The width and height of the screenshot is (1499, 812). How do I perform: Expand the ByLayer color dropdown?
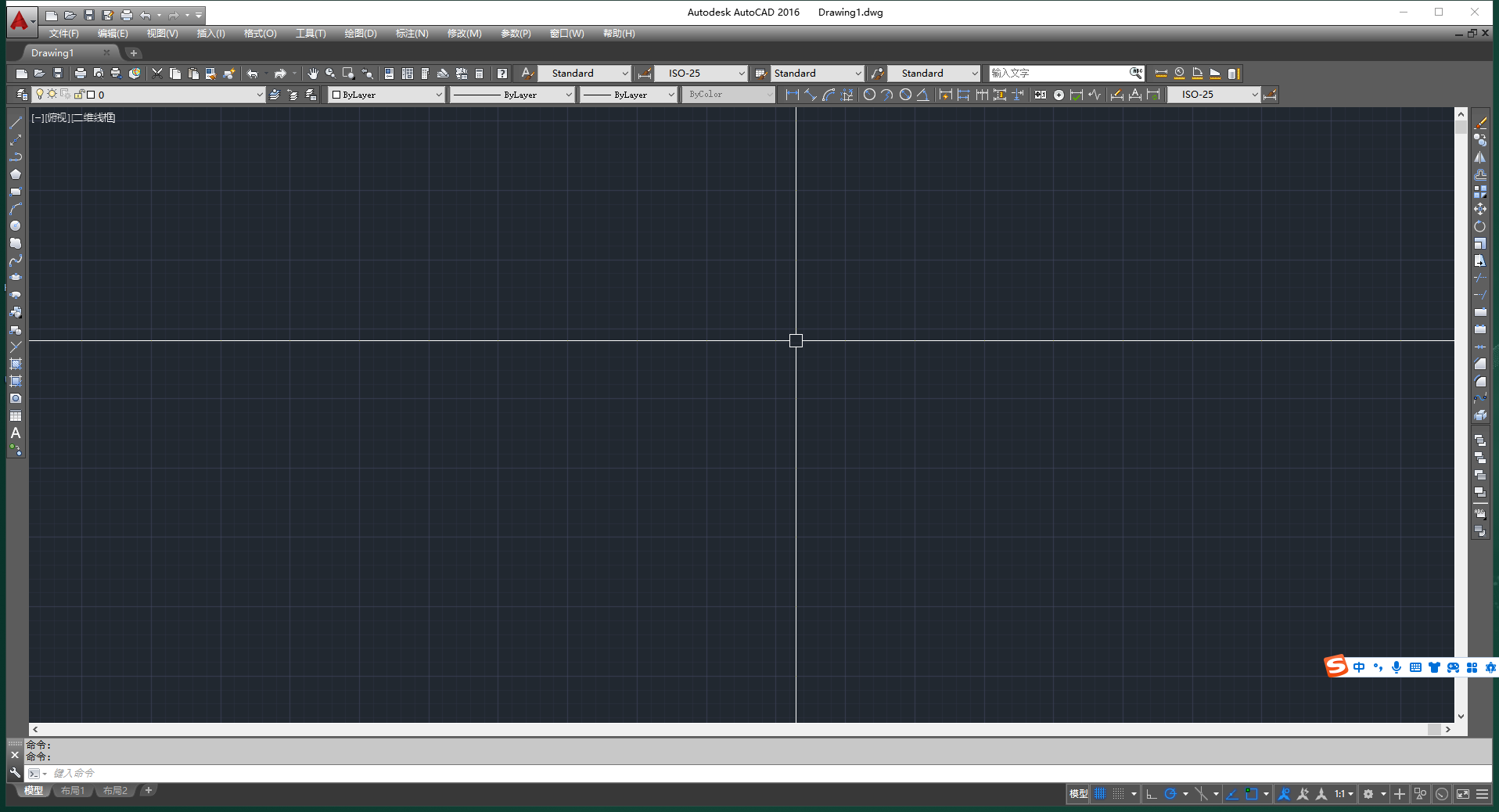click(x=438, y=95)
